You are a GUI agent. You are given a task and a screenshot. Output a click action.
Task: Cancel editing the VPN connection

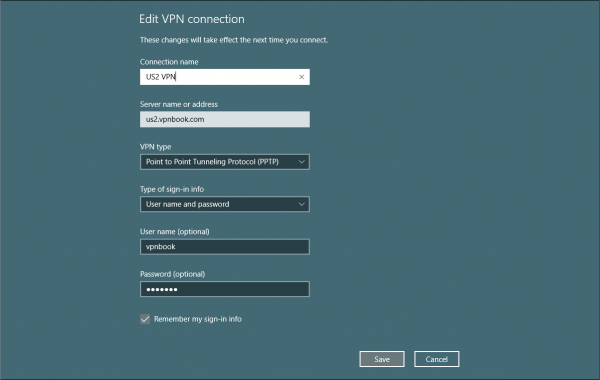[437, 359]
